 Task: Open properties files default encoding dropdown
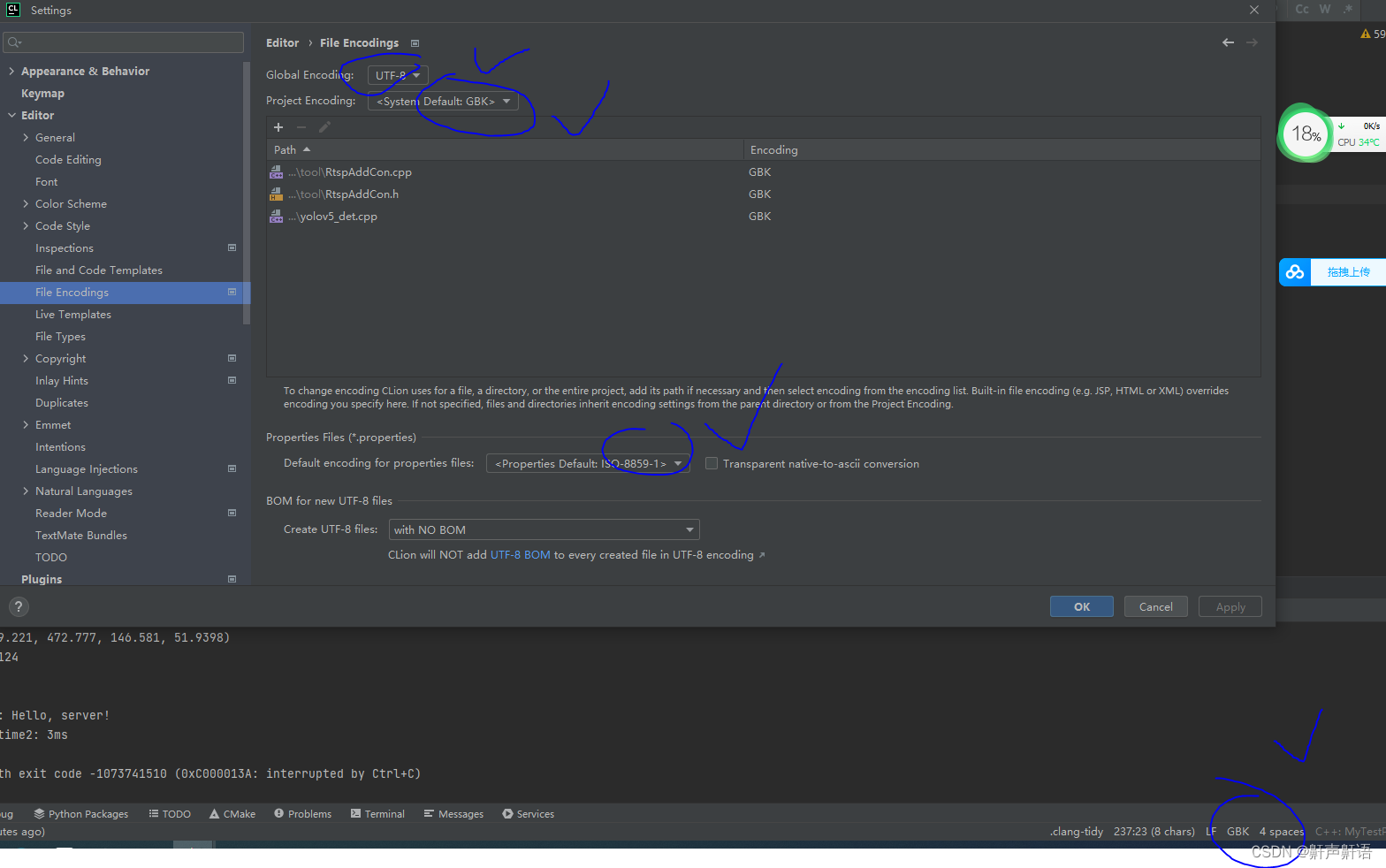point(588,463)
